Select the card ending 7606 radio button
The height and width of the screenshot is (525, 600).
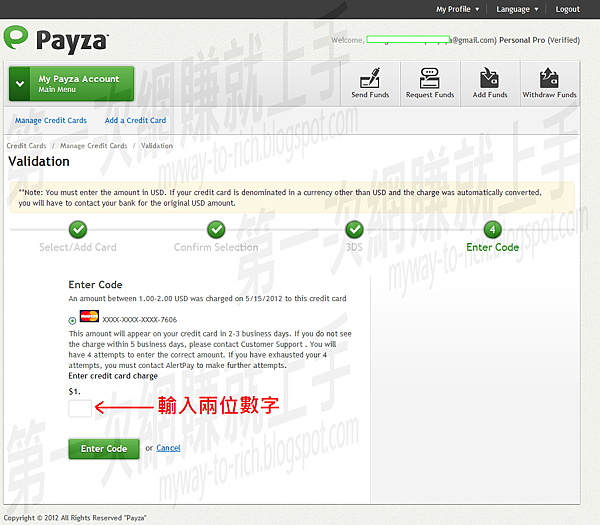coord(72,321)
